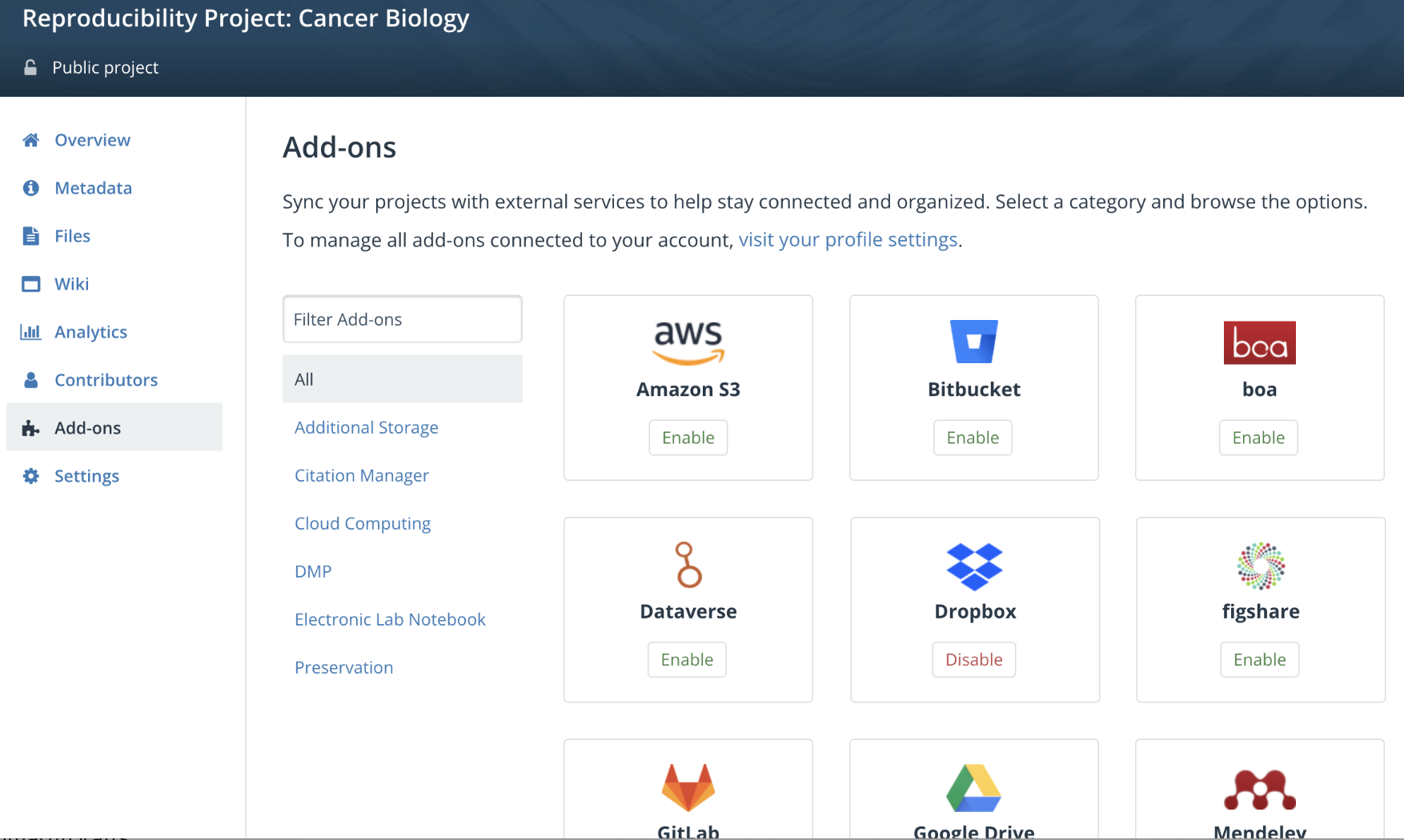Click the Dropbox logo

(975, 566)
